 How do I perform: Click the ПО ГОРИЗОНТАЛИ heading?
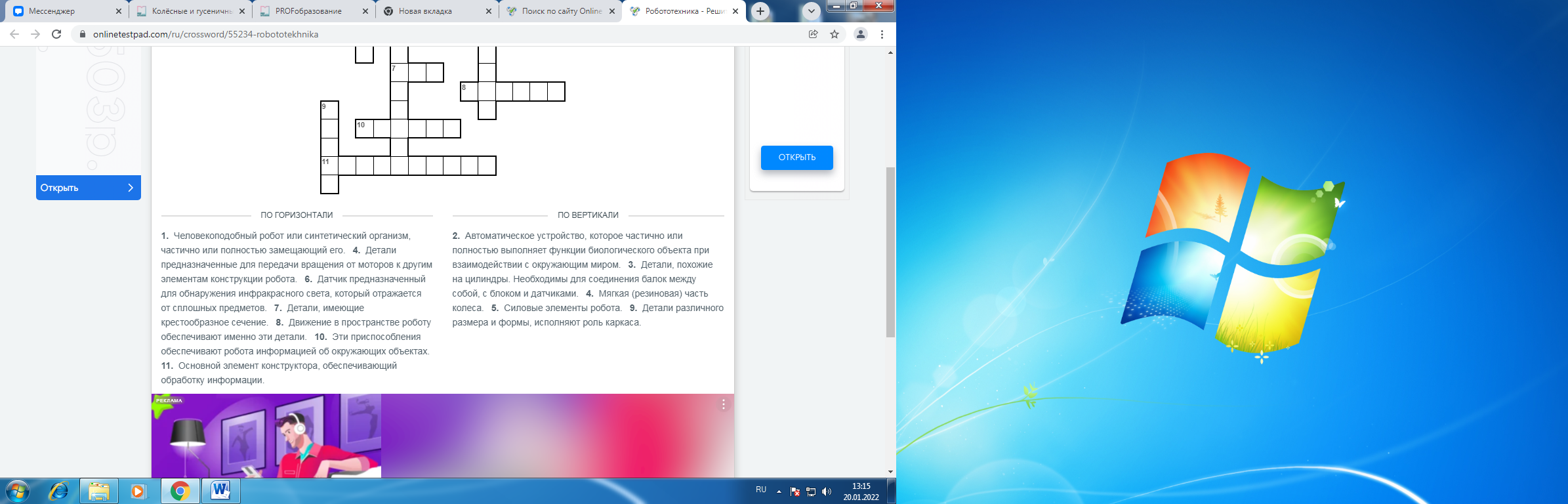297,215
